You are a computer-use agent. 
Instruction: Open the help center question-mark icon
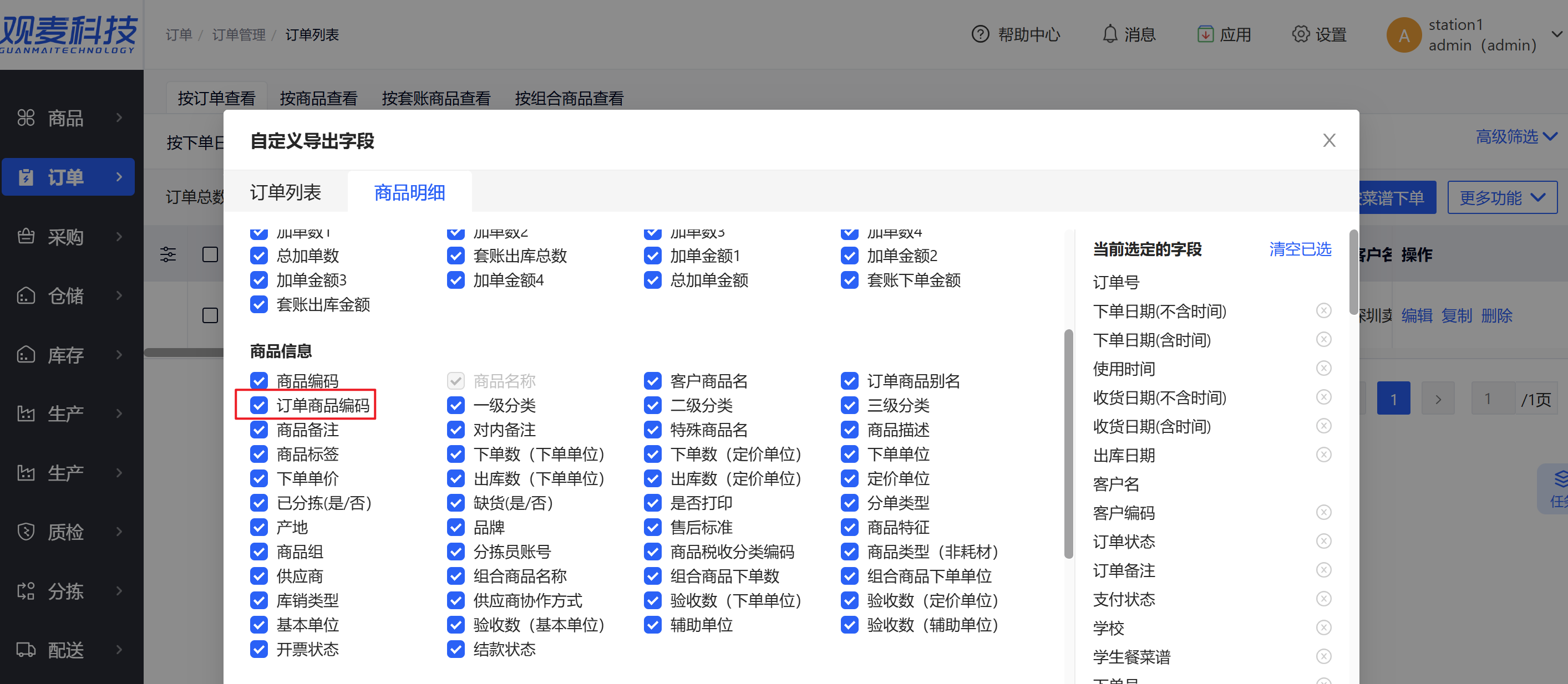click(x=980, y=34)
